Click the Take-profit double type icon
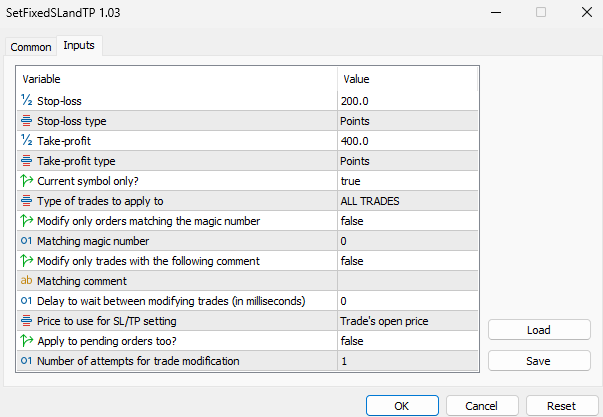This screenshot has height=417, width=603. point(27,141)
